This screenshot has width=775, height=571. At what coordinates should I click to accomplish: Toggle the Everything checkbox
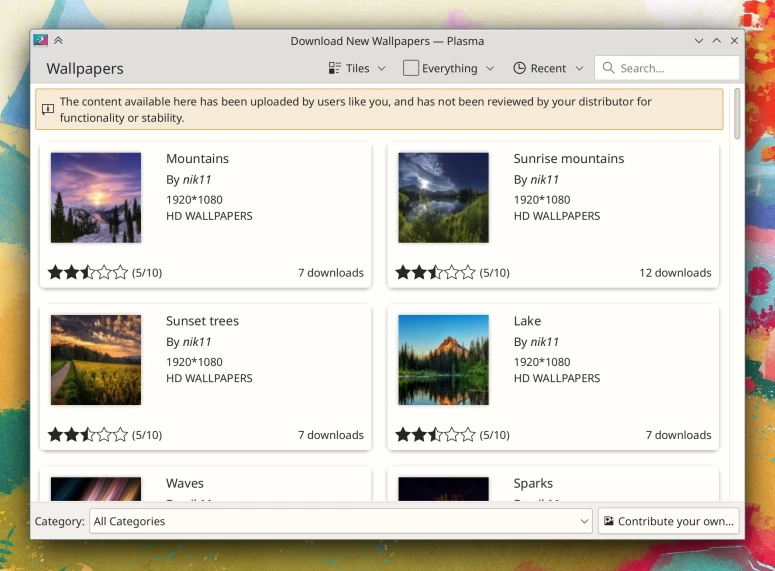411,68
